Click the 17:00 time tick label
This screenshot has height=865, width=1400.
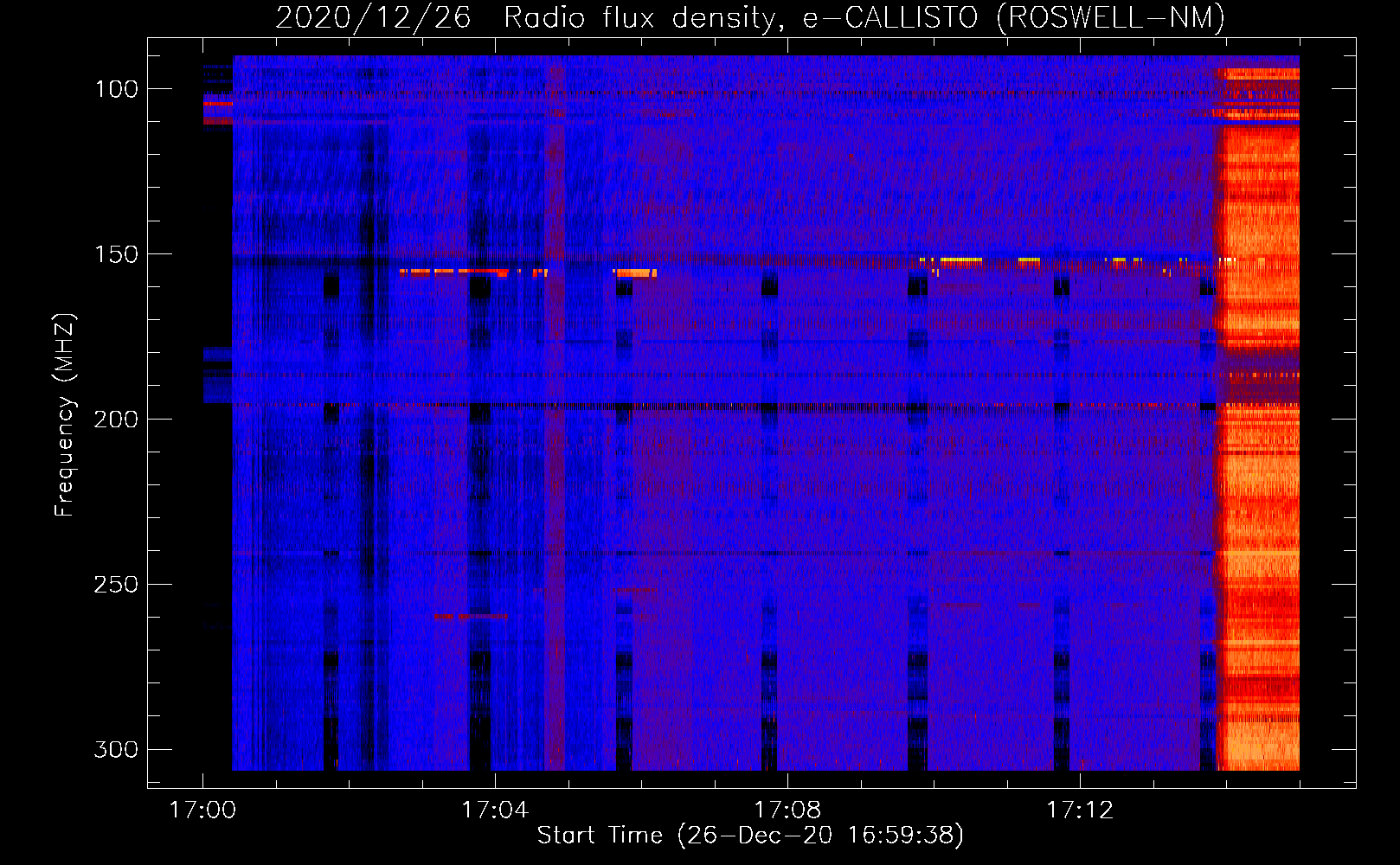[x=202, y=811]
